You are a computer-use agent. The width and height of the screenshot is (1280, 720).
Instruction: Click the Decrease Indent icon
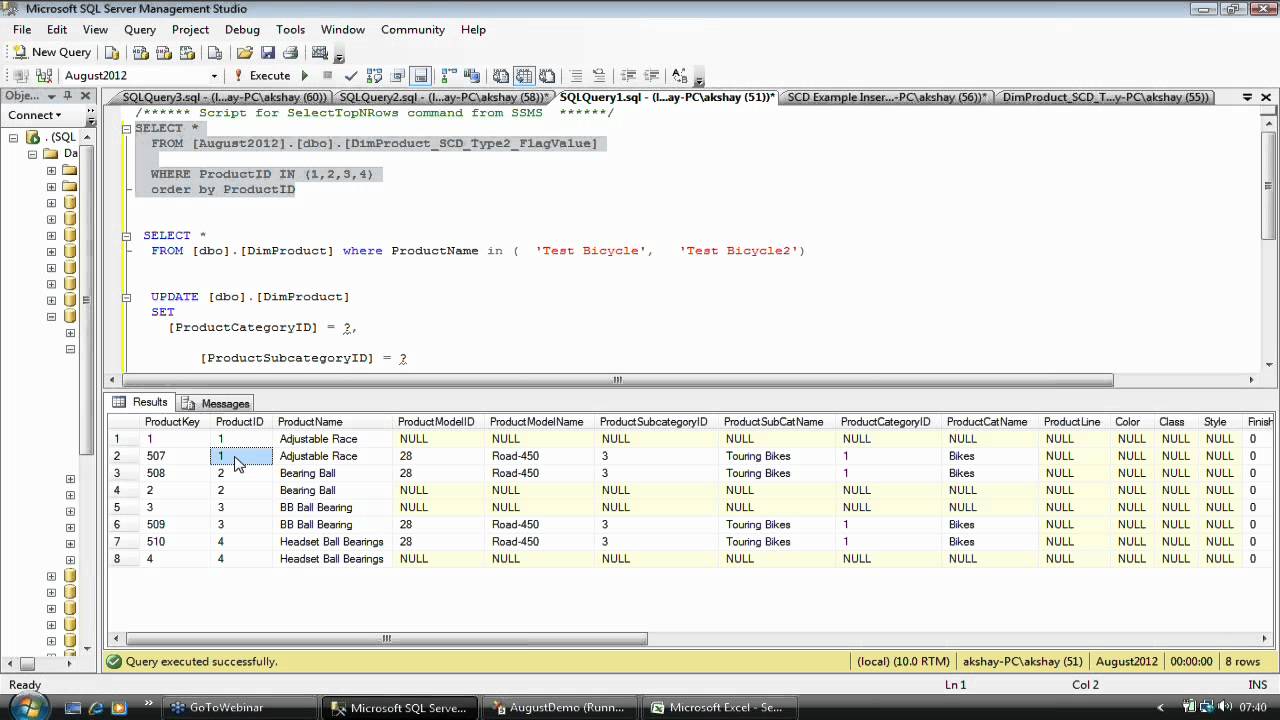click(628, 75)
